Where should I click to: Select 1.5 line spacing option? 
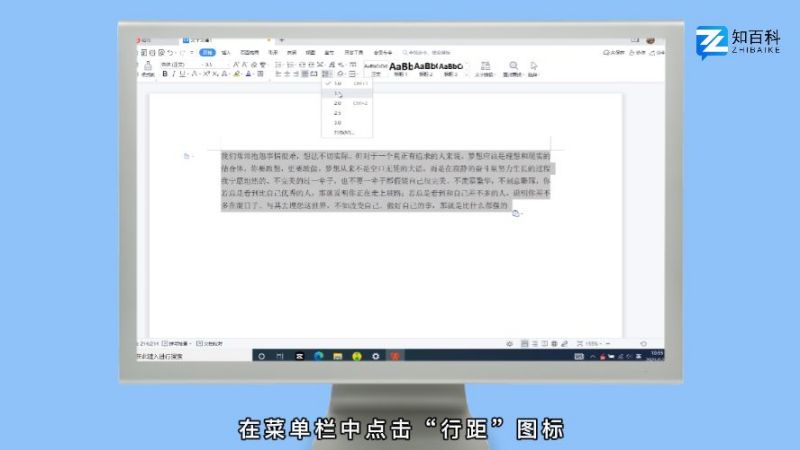click(338, 93)
